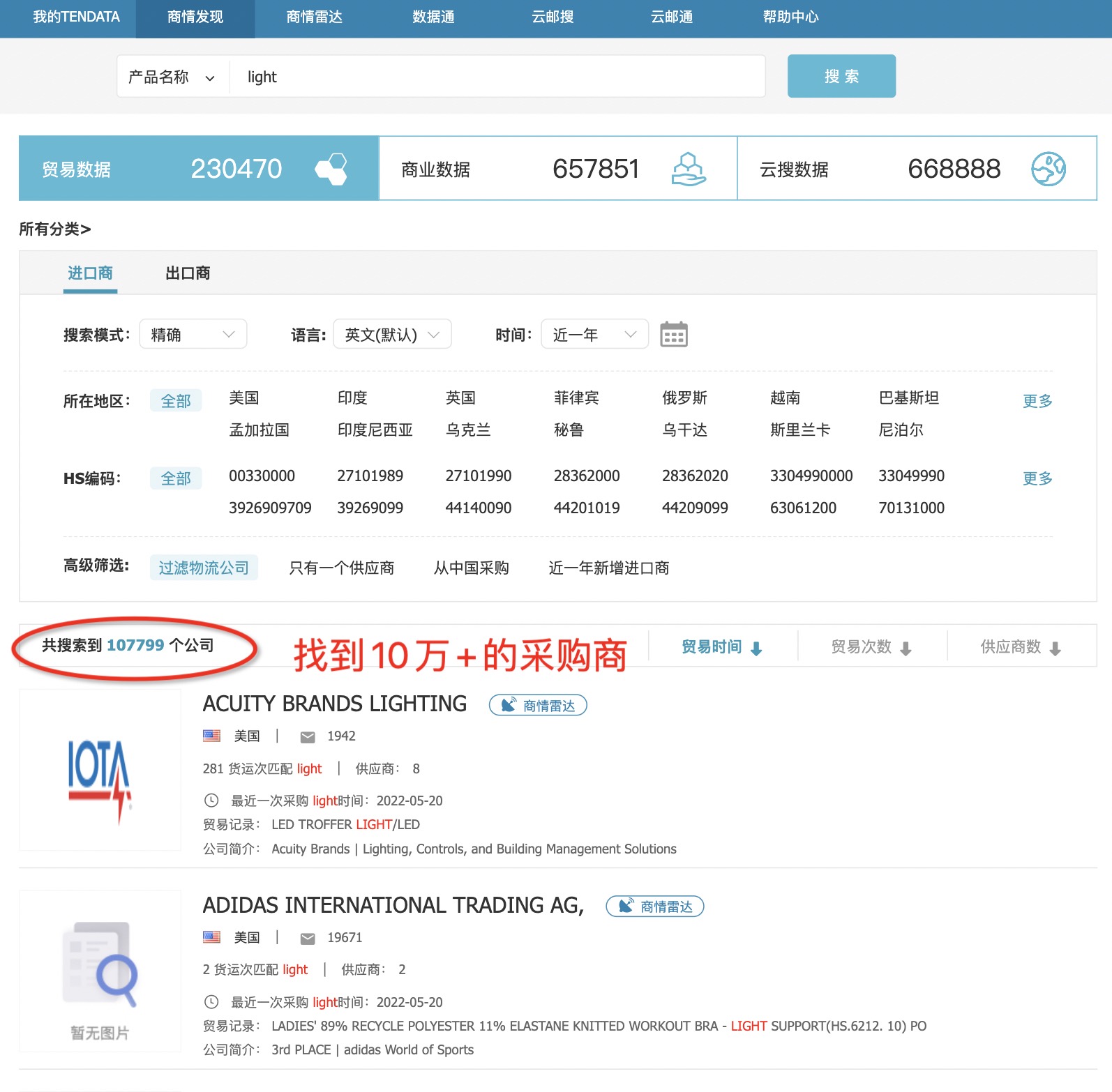Click the light search input field

tap(497, 77)
